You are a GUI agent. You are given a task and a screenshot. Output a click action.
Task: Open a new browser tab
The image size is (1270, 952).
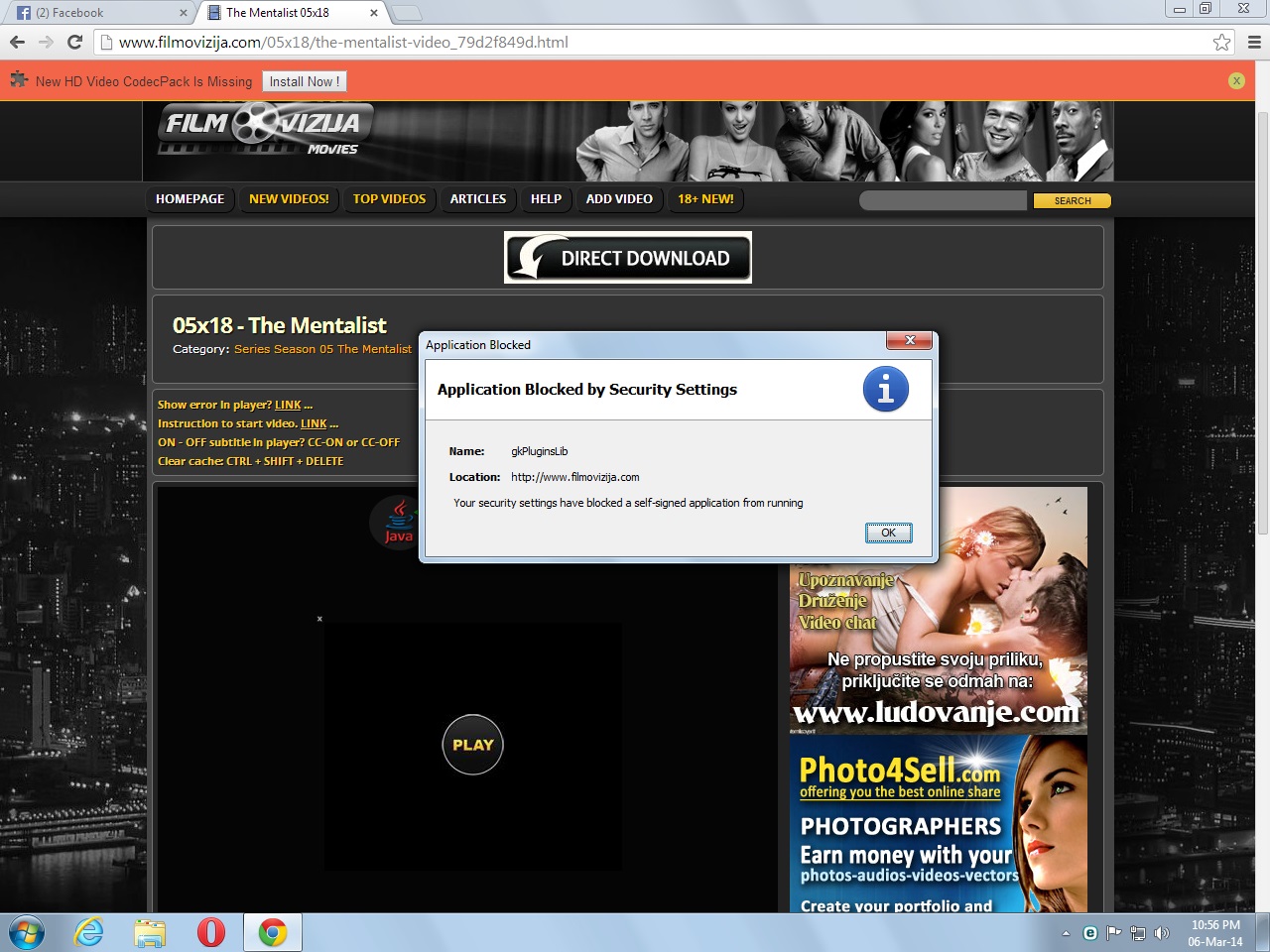pyautogui.click(x=407, y=13)
